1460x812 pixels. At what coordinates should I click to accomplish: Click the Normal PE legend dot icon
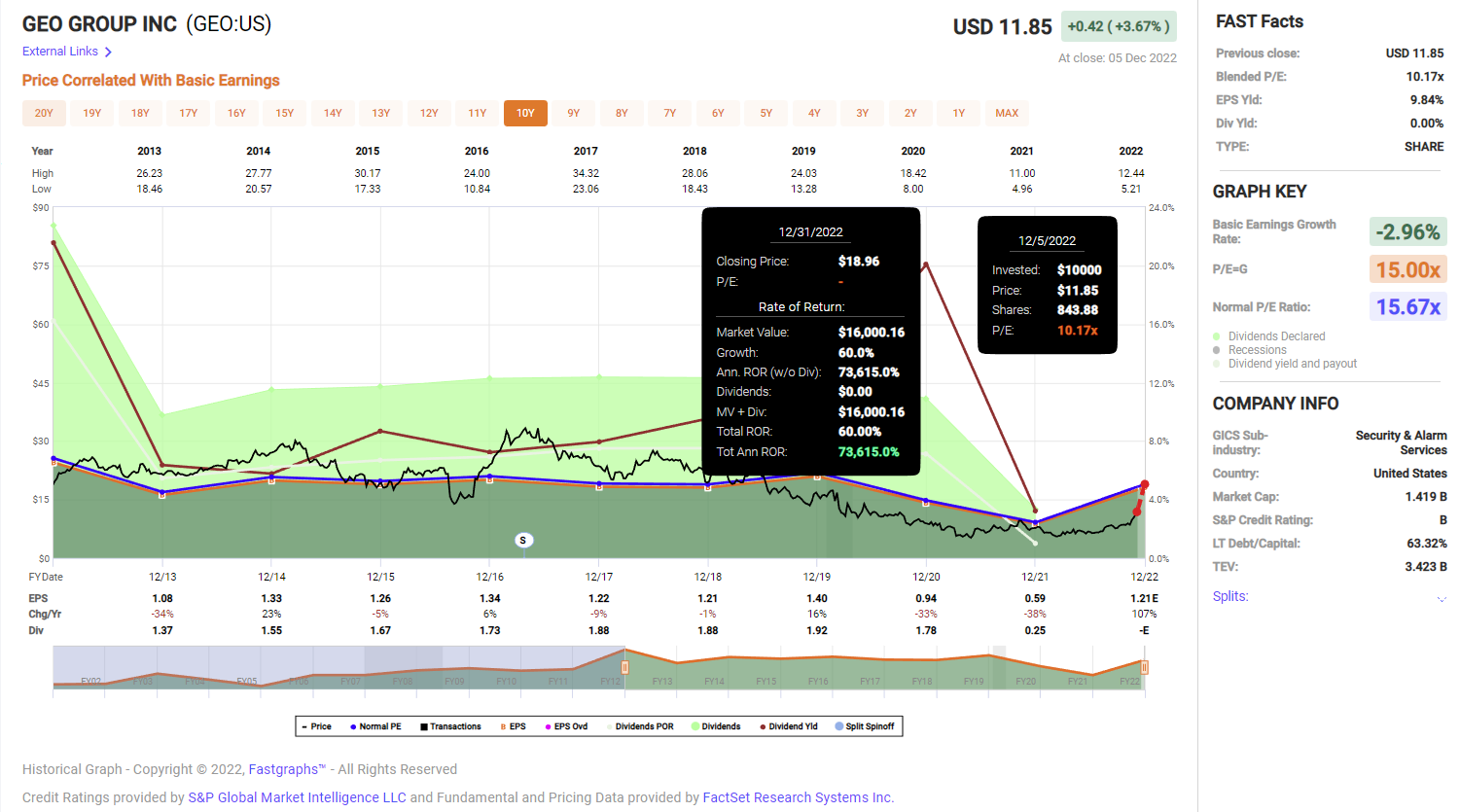pos(353,725)
